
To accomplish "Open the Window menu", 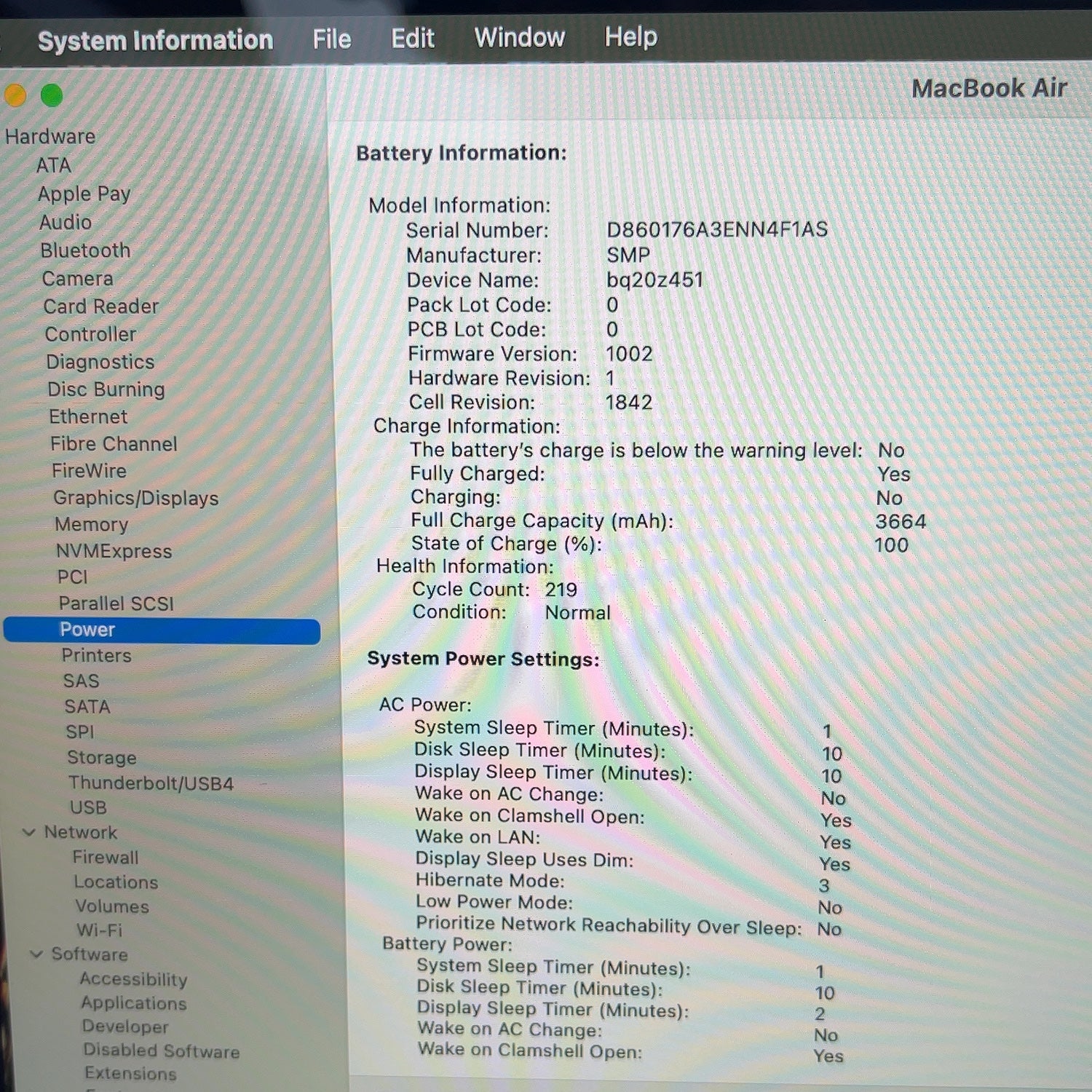I will point(520,37).
